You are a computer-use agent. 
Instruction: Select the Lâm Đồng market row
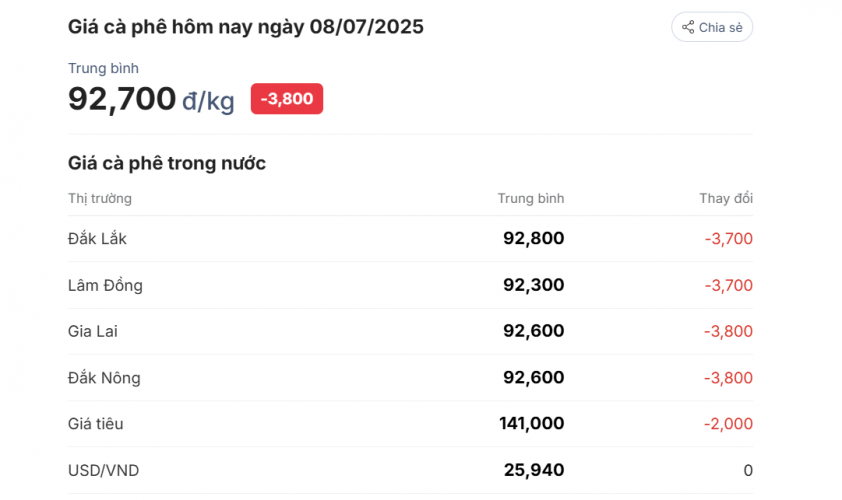pyautogui.click(x=410, y=285)
